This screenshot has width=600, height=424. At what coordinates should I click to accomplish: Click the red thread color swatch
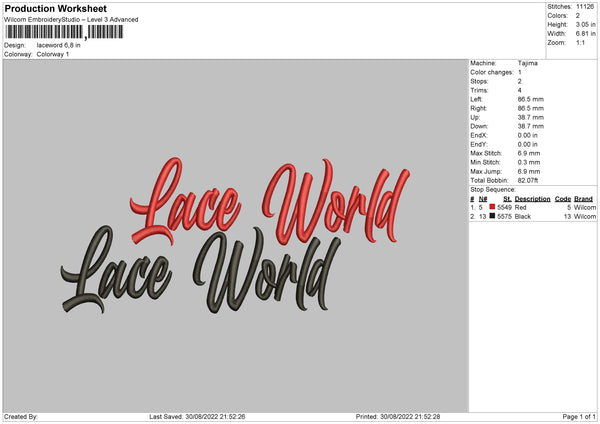coord(492,207)
